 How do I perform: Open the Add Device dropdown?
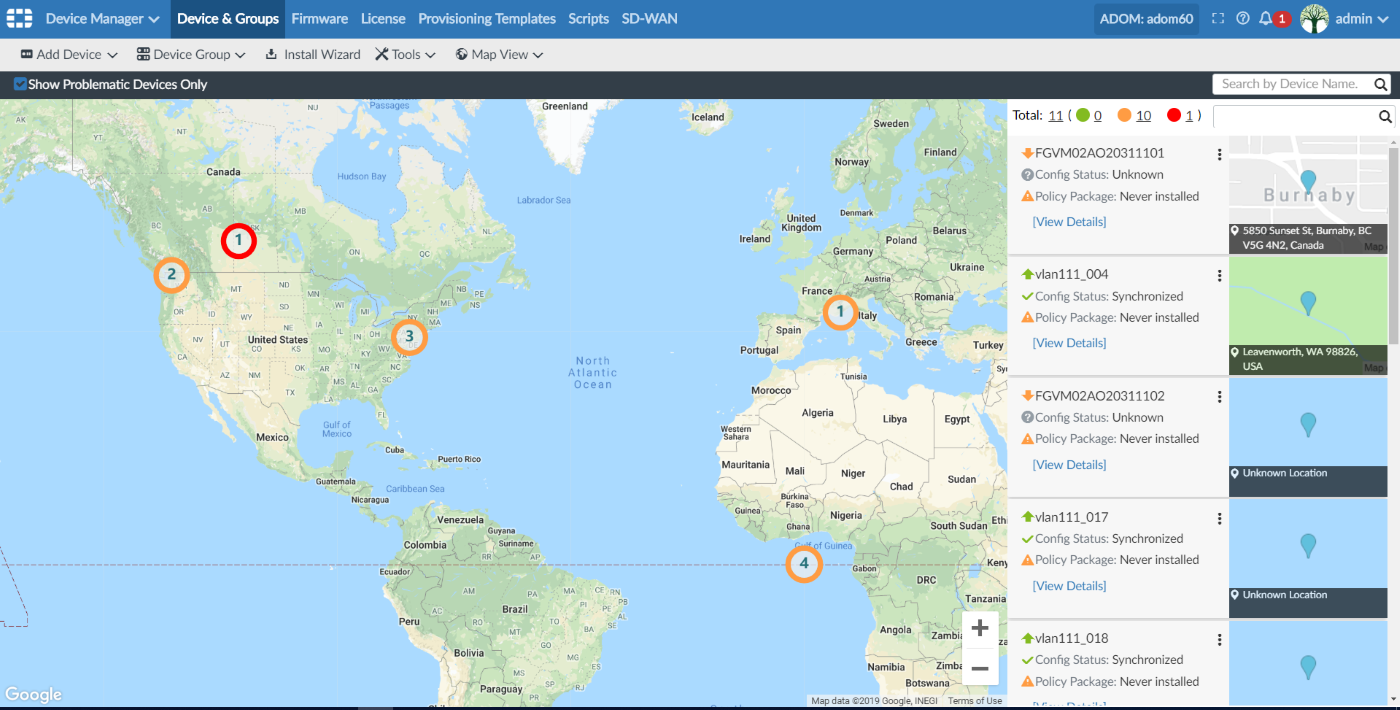point(67,54)
